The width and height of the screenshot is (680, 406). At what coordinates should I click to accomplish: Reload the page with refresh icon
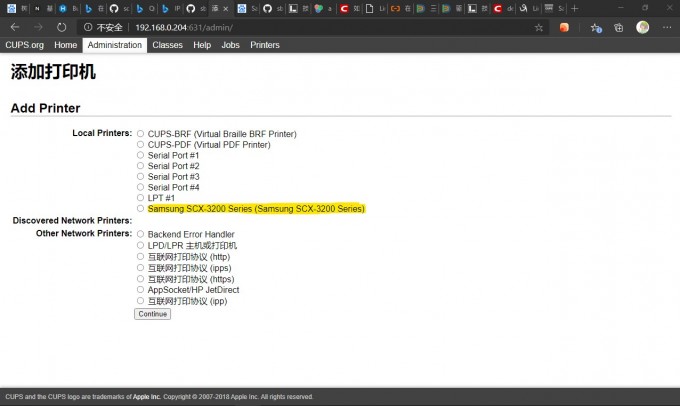coord(61,27)
